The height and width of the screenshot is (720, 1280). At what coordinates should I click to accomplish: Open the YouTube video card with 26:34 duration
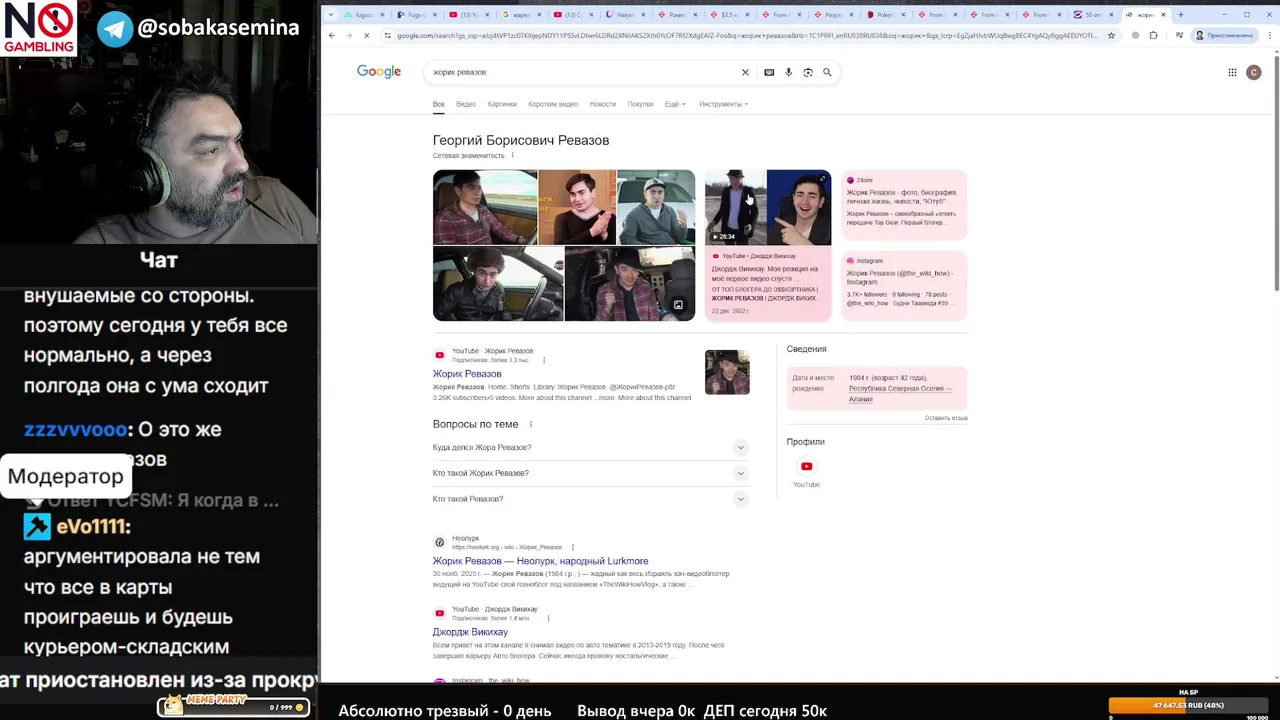768,245
